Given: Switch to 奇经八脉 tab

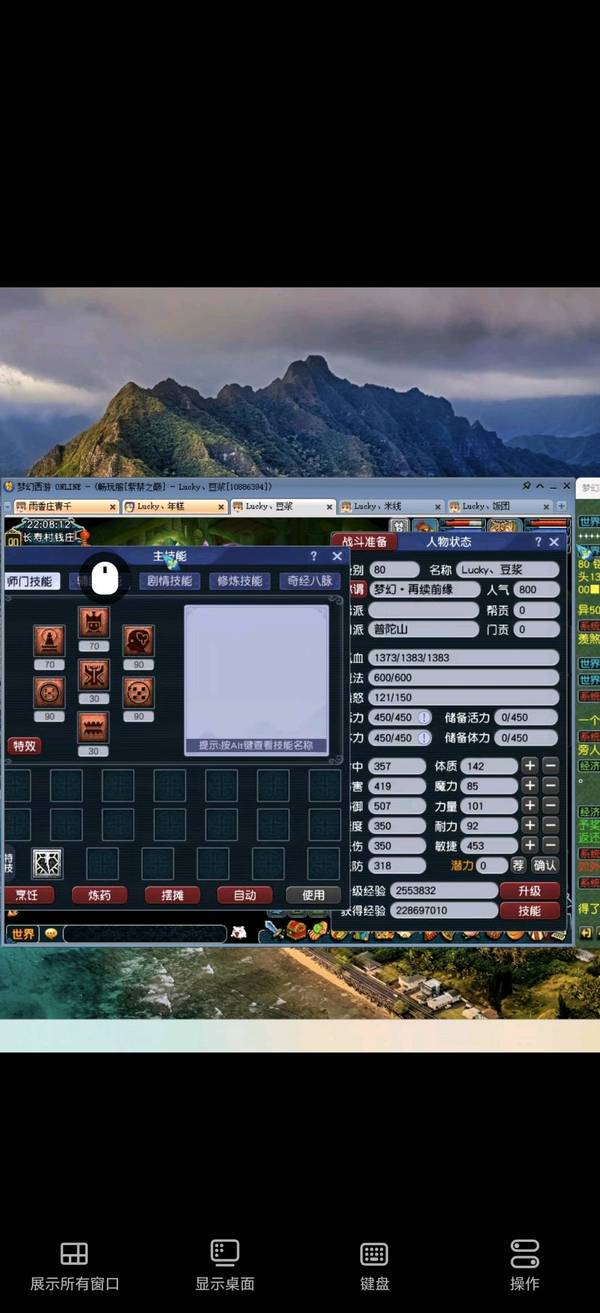Looking at the screenshot, I should tap(309, 581).
